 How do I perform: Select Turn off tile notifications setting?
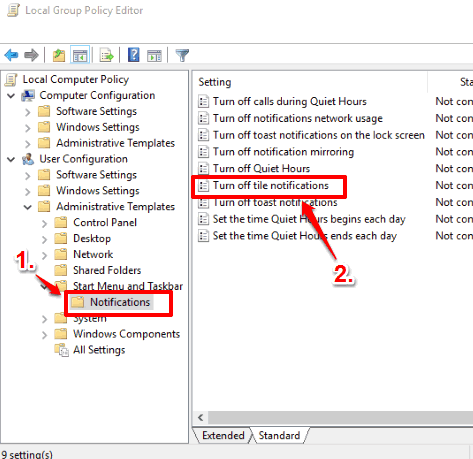point(271,185)
